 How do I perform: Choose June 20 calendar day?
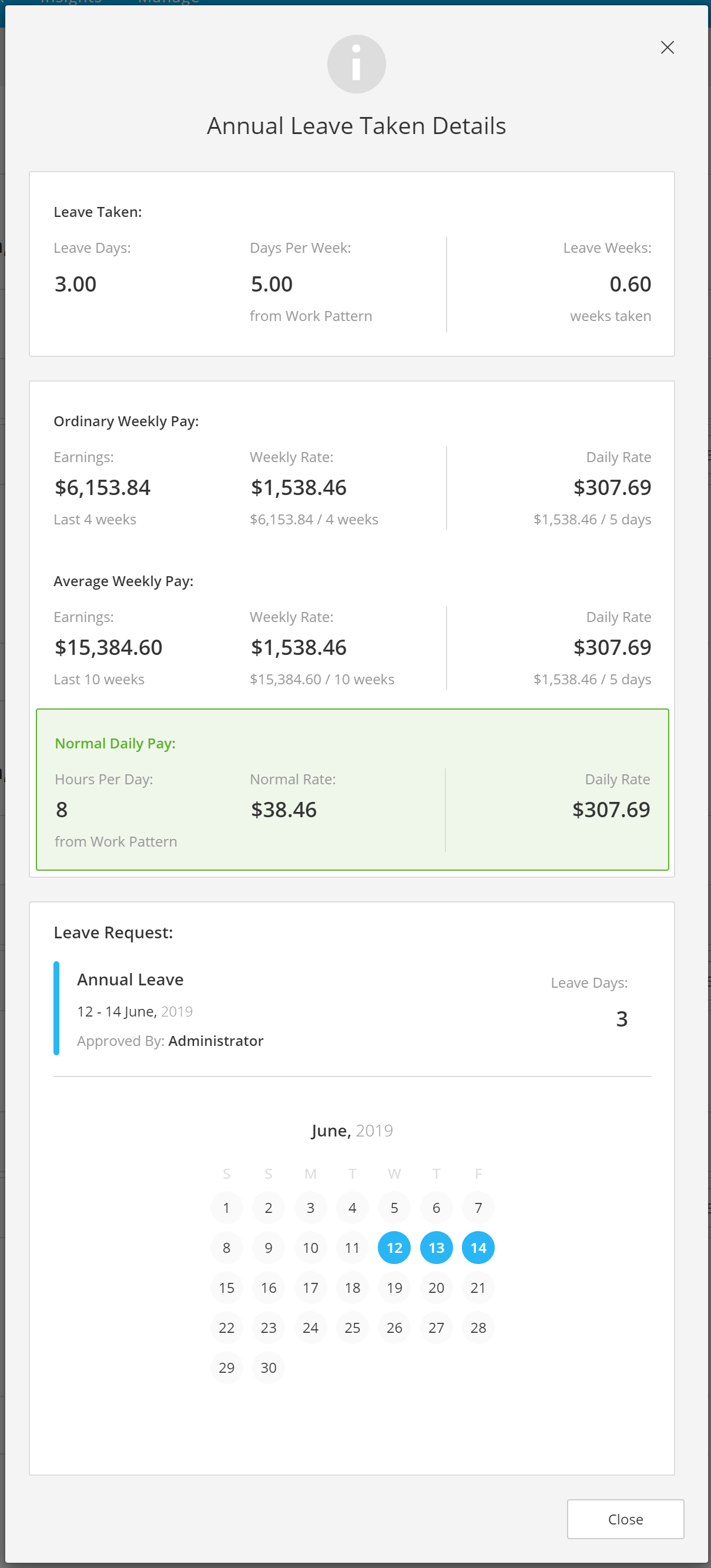pyautogui.click(x=435, y=1288)
